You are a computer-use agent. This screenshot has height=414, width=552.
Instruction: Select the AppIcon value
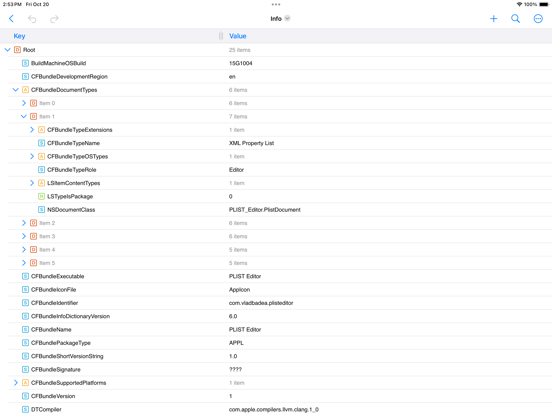pyautogui.click(x=239, y=290)
